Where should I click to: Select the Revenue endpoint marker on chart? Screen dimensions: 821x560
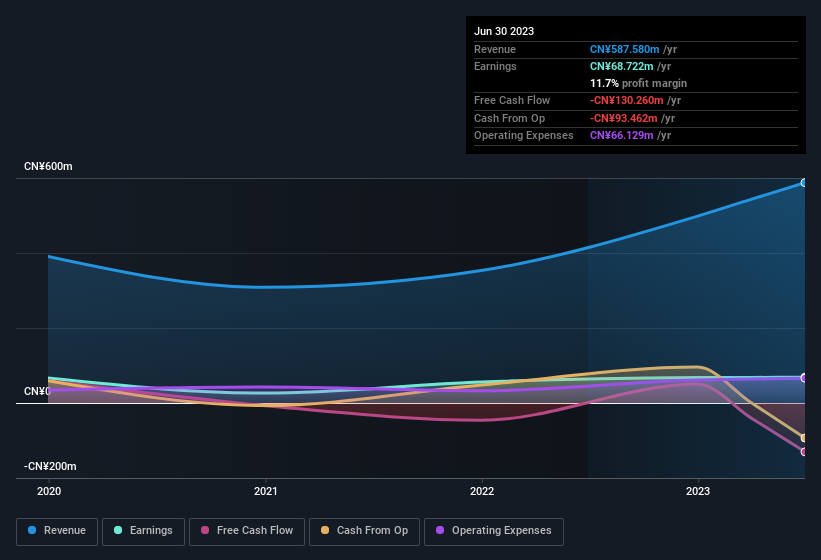pos(804,183)
